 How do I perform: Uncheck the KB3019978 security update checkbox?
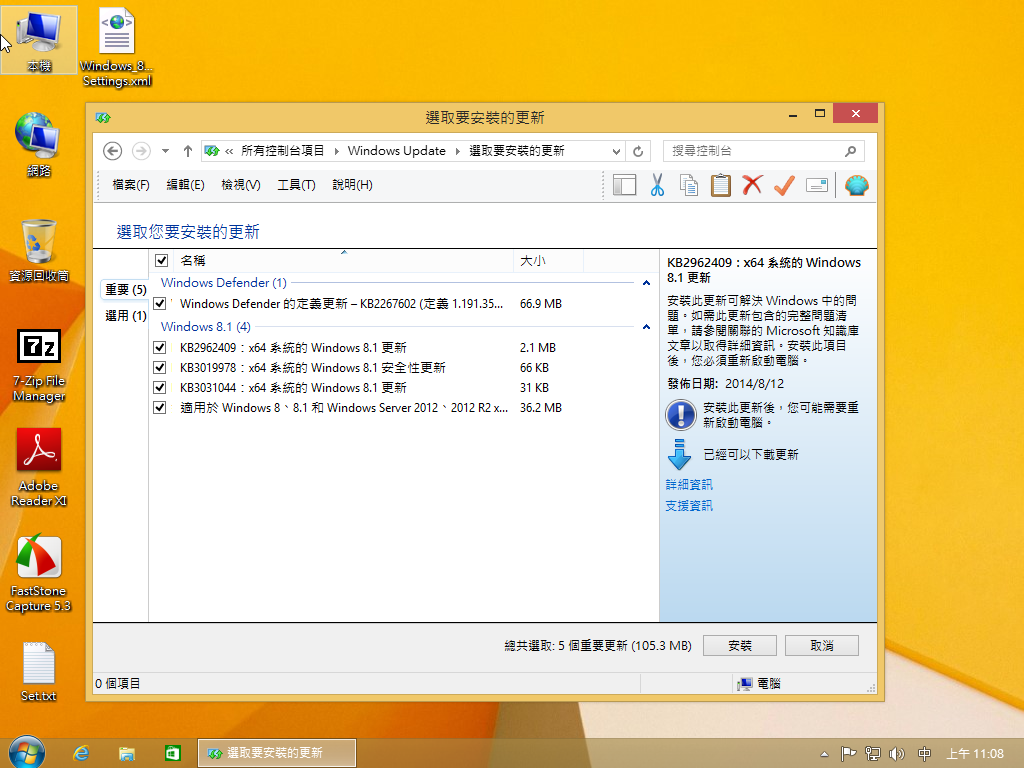(159, 368)
